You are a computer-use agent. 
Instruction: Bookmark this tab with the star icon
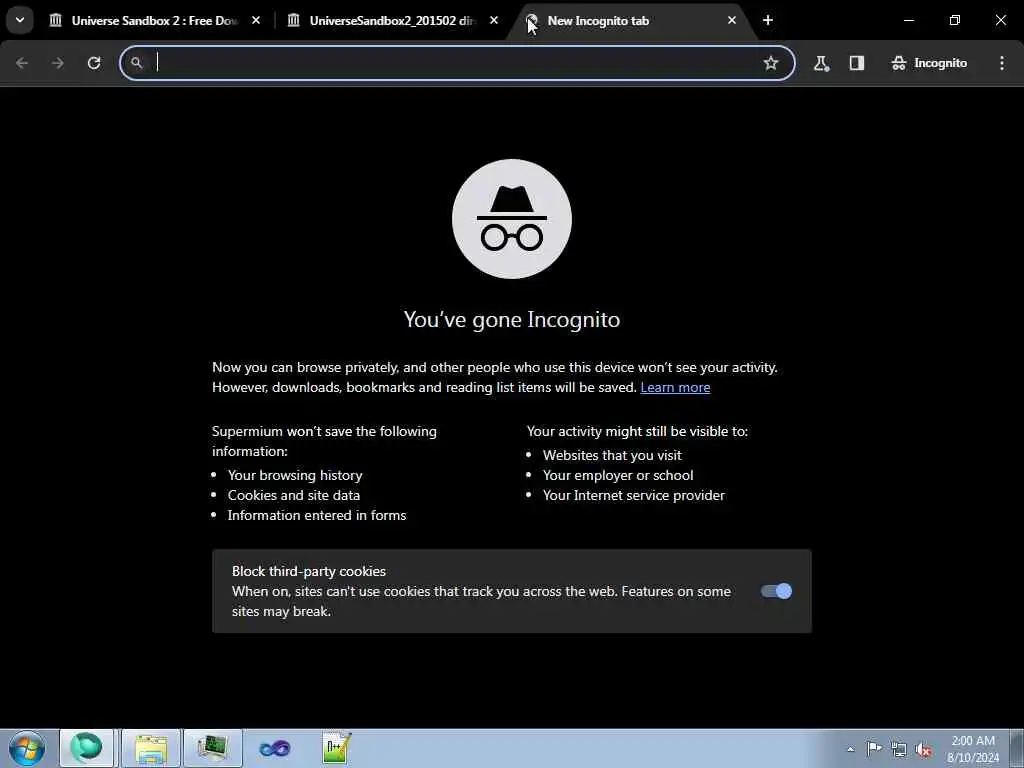[771, 63]
